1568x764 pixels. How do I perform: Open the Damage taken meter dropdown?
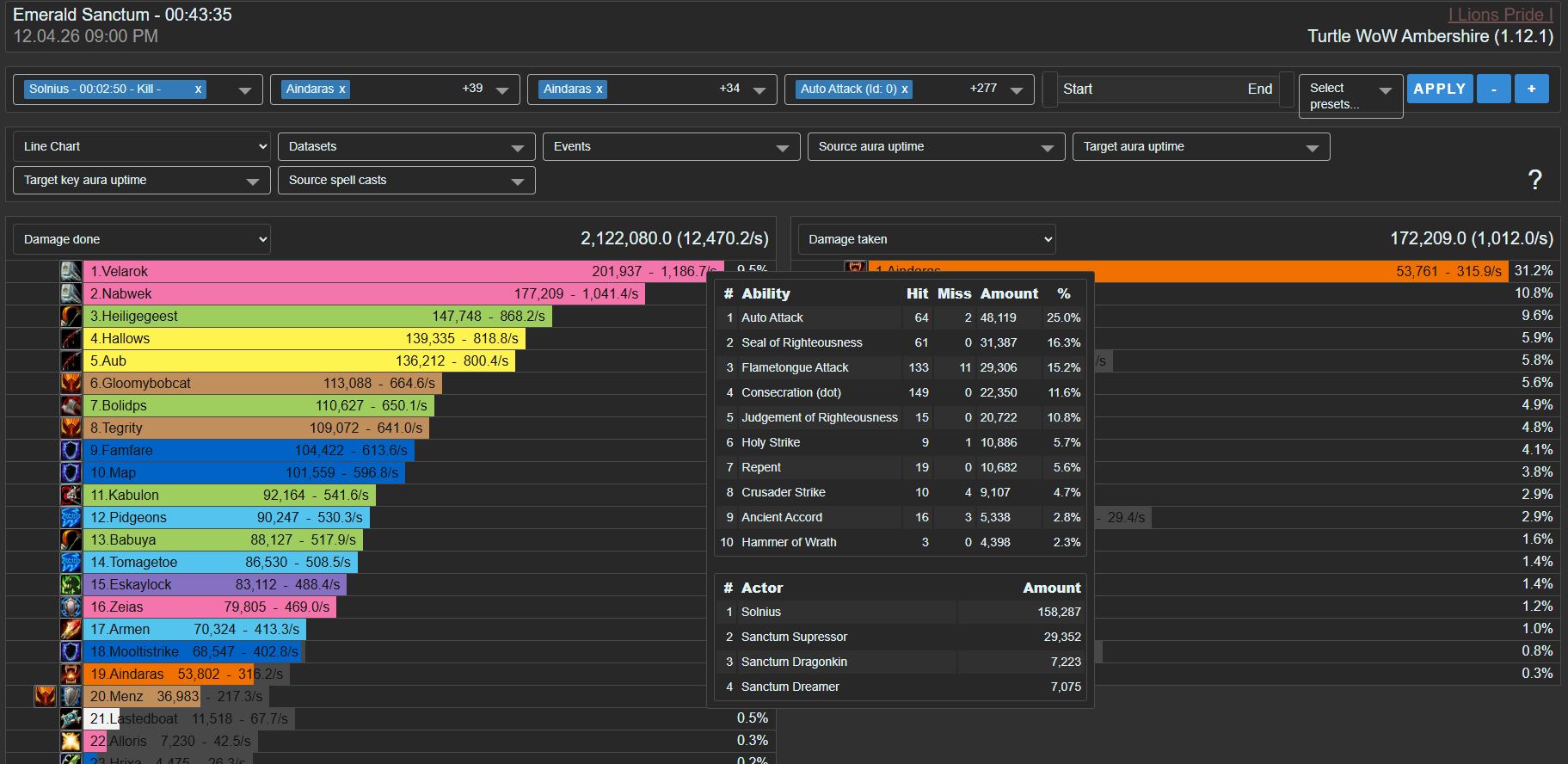point(926,239)
